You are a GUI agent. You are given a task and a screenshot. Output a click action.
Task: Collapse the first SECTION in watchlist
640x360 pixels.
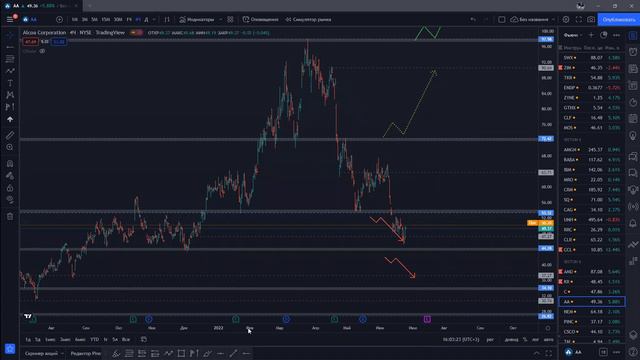pos(572,140)
